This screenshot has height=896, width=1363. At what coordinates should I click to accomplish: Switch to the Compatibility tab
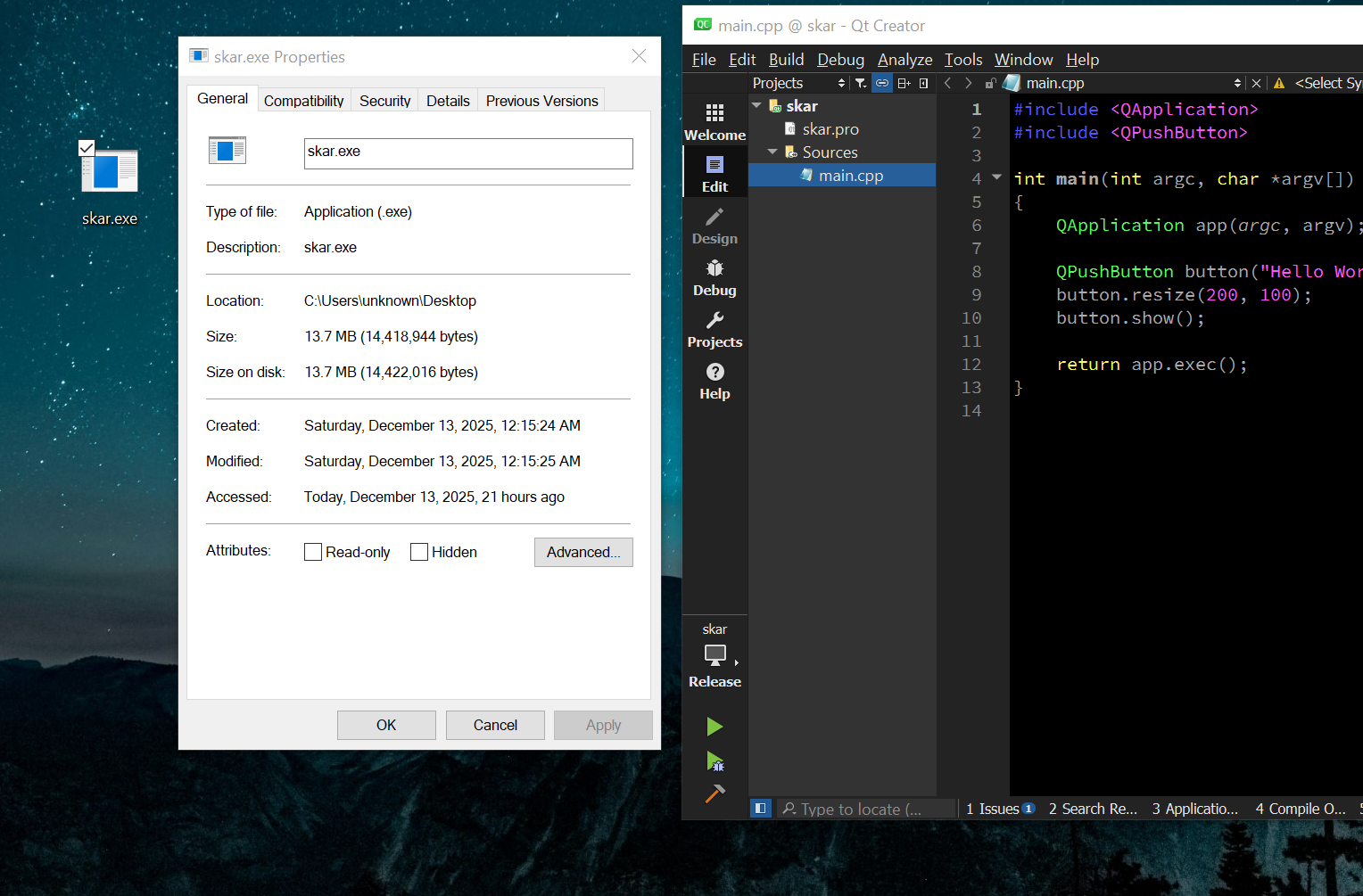click(x=303, y=101)
